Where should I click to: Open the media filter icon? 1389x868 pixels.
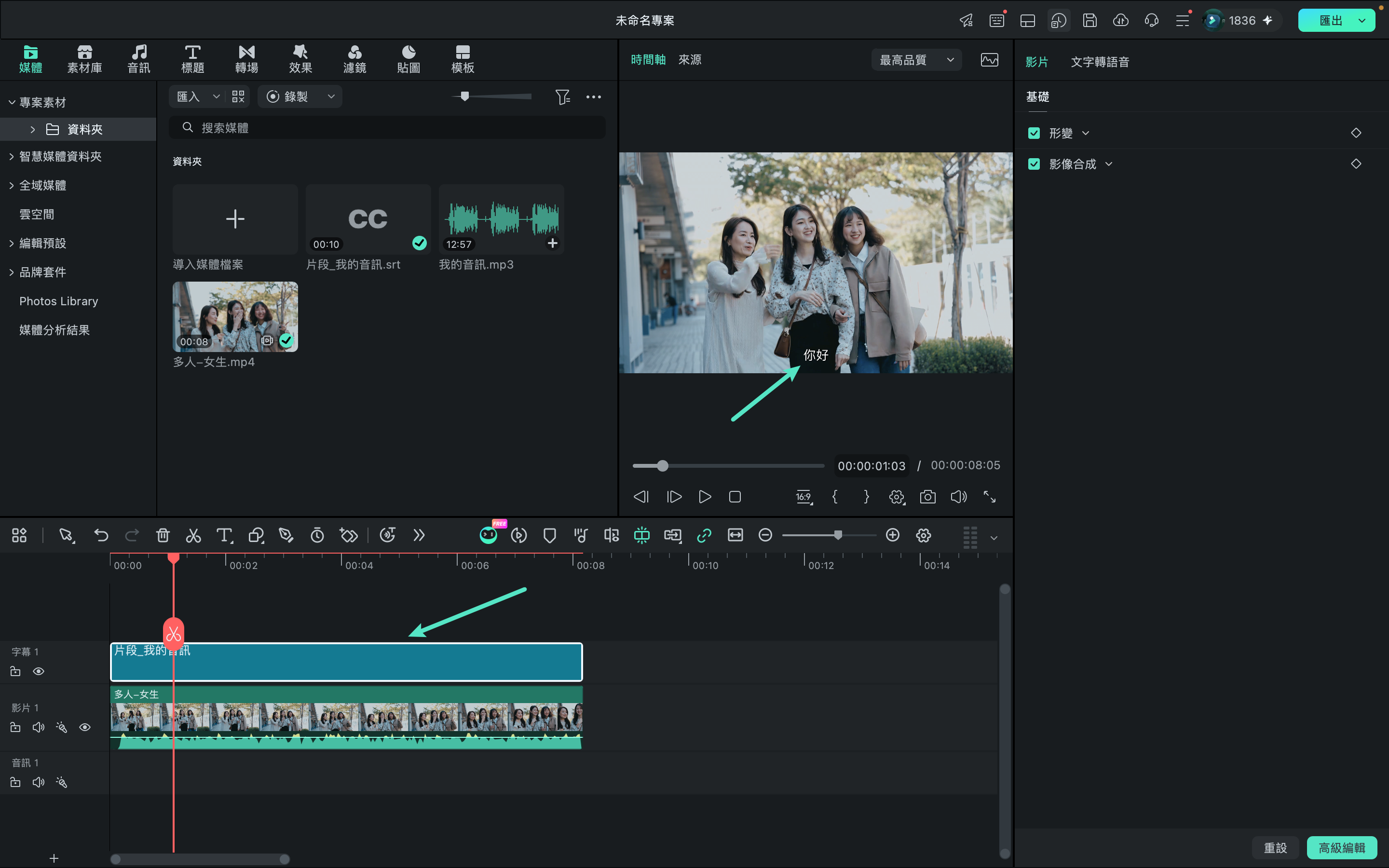pyautogui.click(x=562, y=97)
